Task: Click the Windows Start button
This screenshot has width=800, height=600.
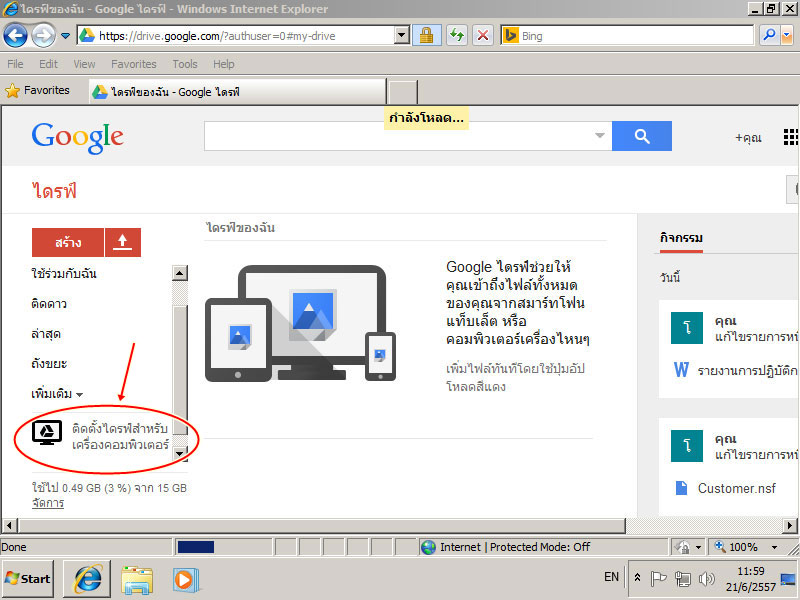Action: click(28, 579)
